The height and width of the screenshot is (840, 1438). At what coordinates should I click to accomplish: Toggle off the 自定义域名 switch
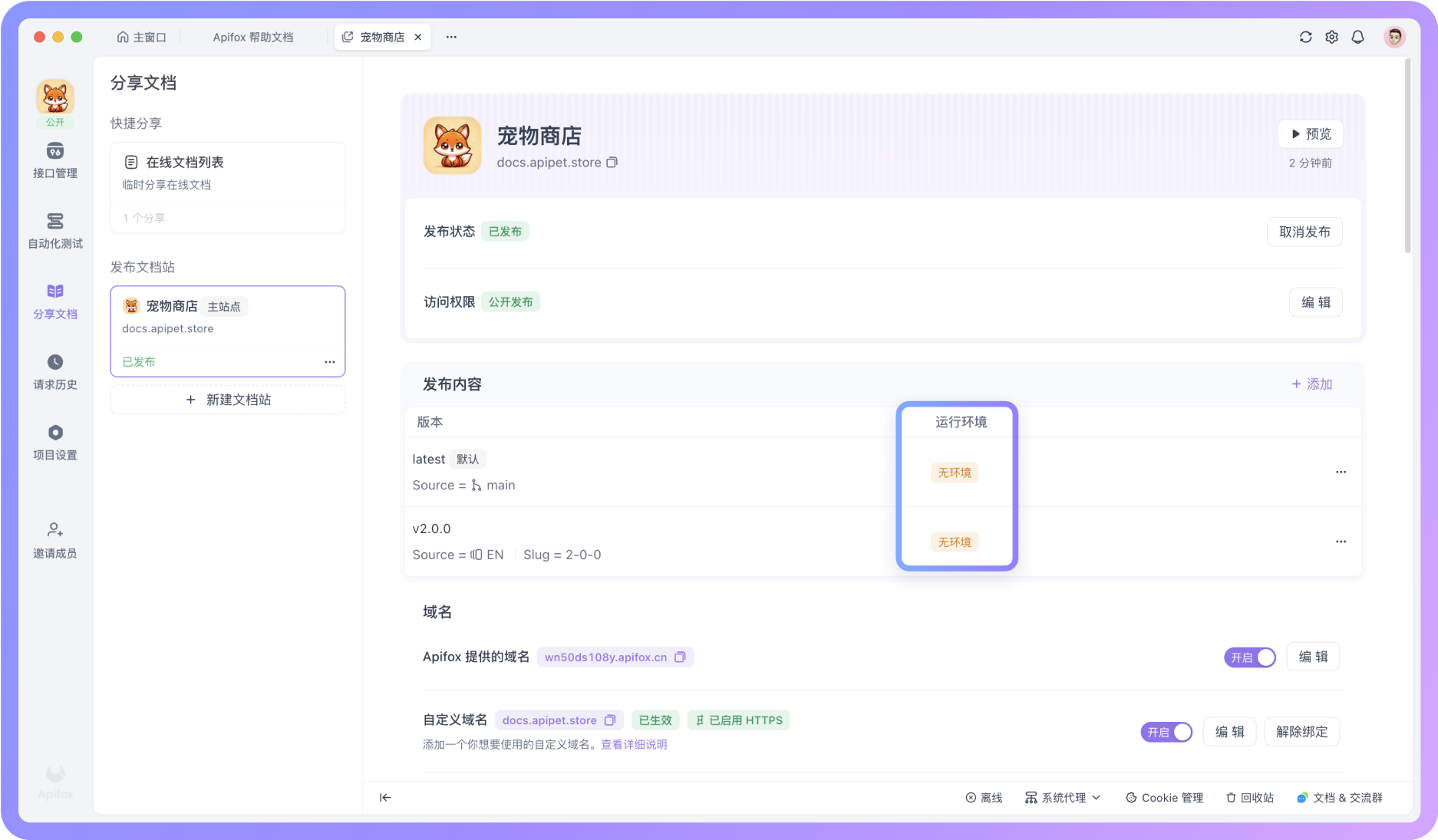point(1166,733)
